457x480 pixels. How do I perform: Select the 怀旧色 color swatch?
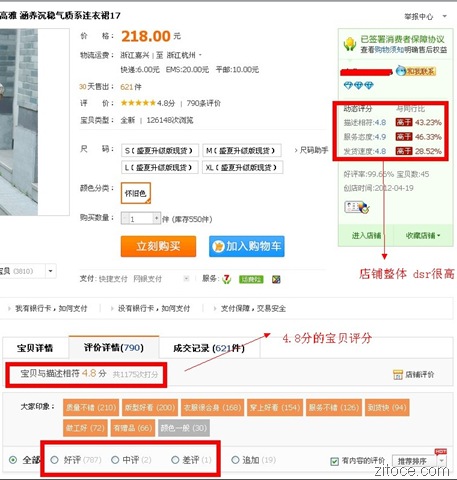pyautogui.click(x=136, y=193)
